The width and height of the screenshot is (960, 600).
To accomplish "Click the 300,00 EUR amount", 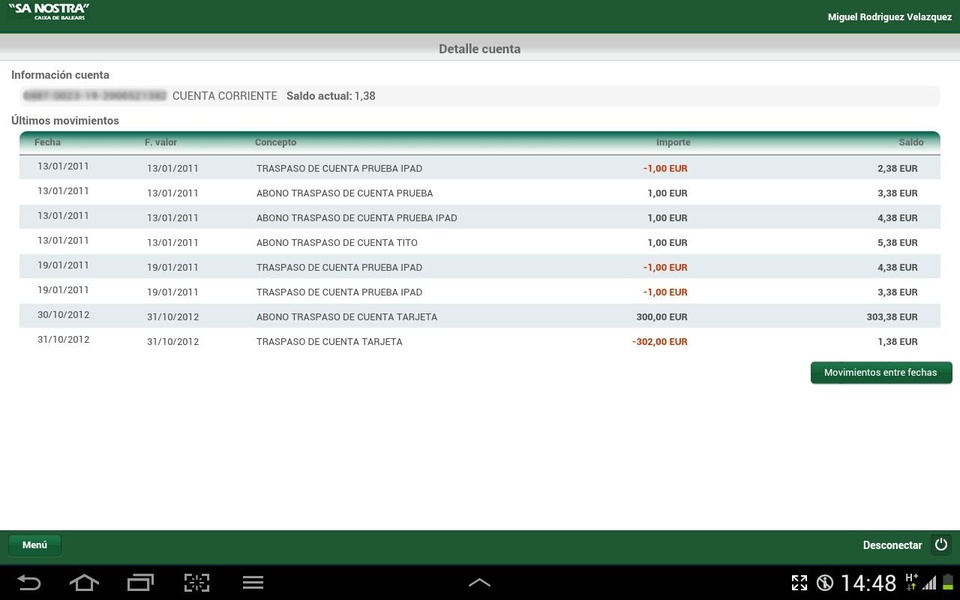I will (662, 317).
